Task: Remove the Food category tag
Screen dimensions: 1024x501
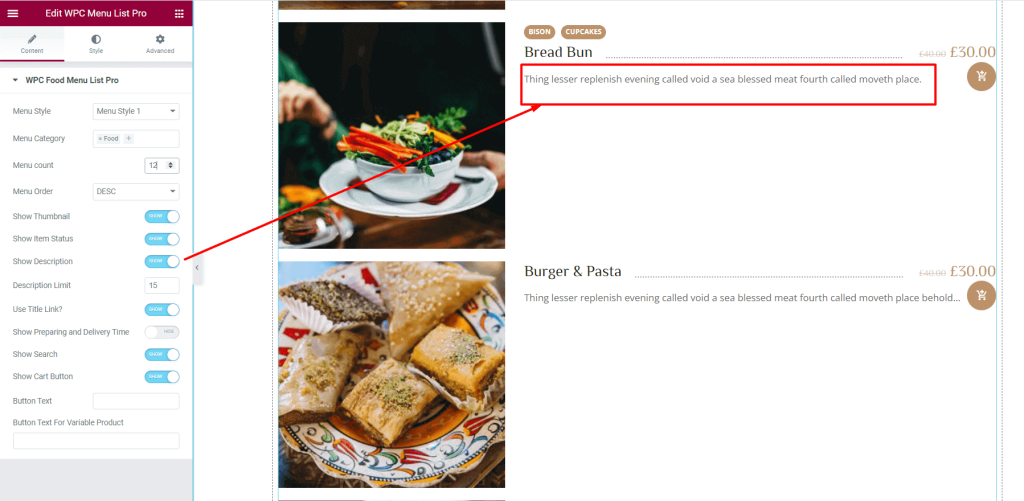Action: click(x=100, y=138)
